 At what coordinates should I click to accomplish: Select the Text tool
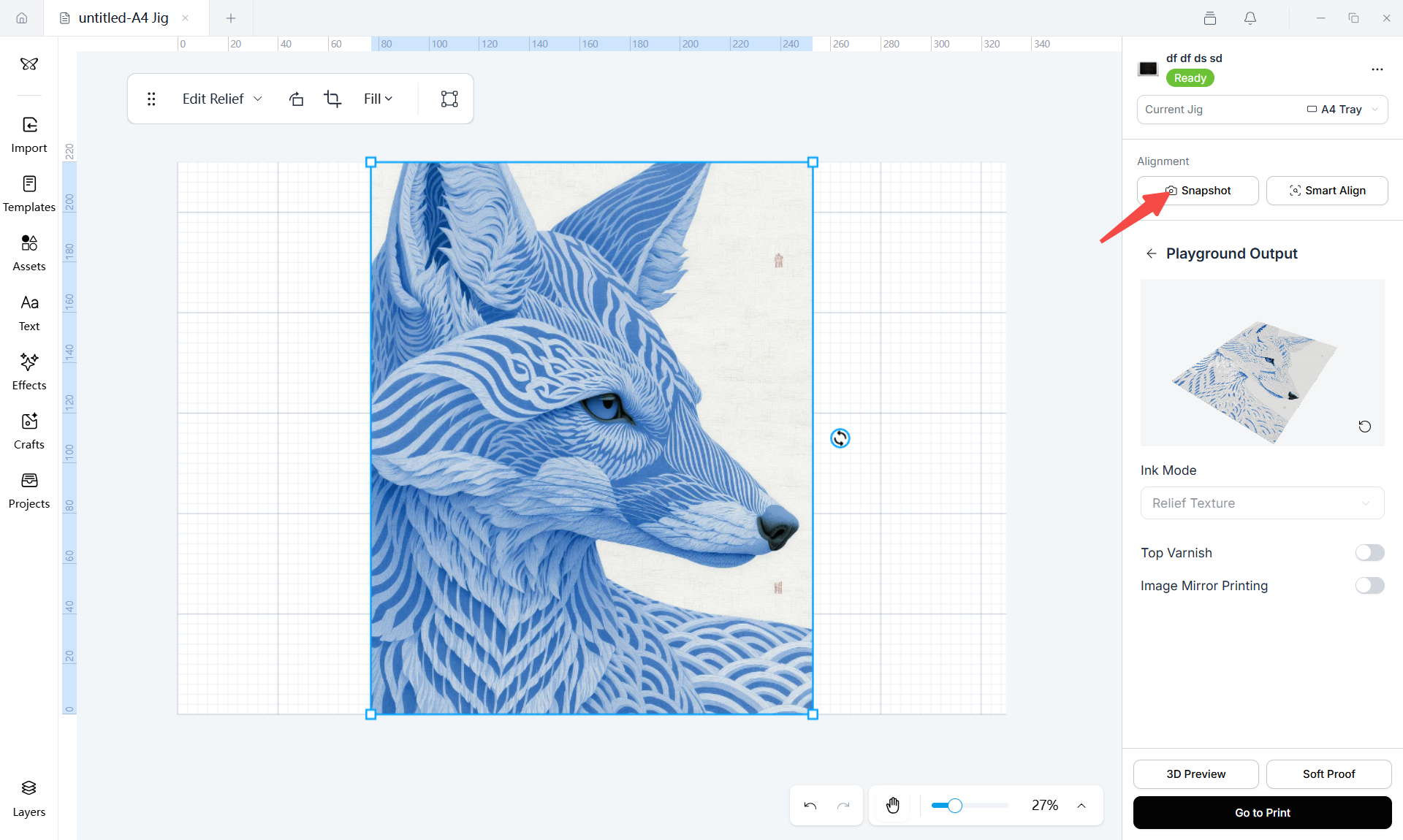(x=29, y=313)
